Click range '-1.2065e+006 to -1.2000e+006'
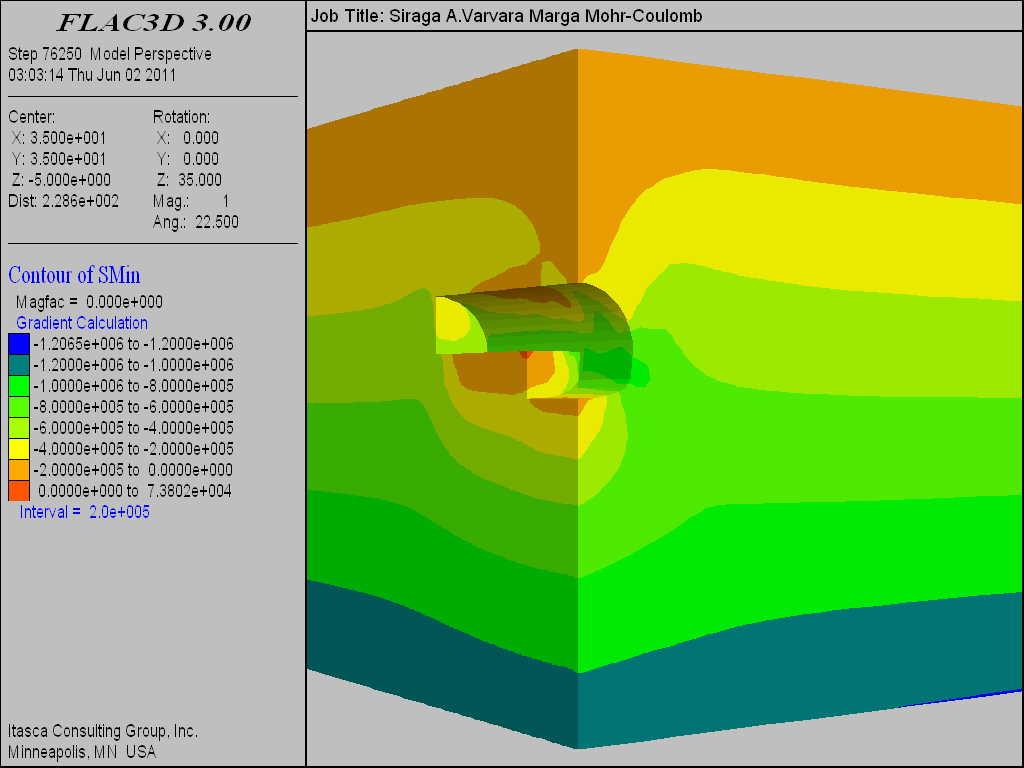Image resolution: width=1024 pixels, height=768 pixels. click(133, 344)
